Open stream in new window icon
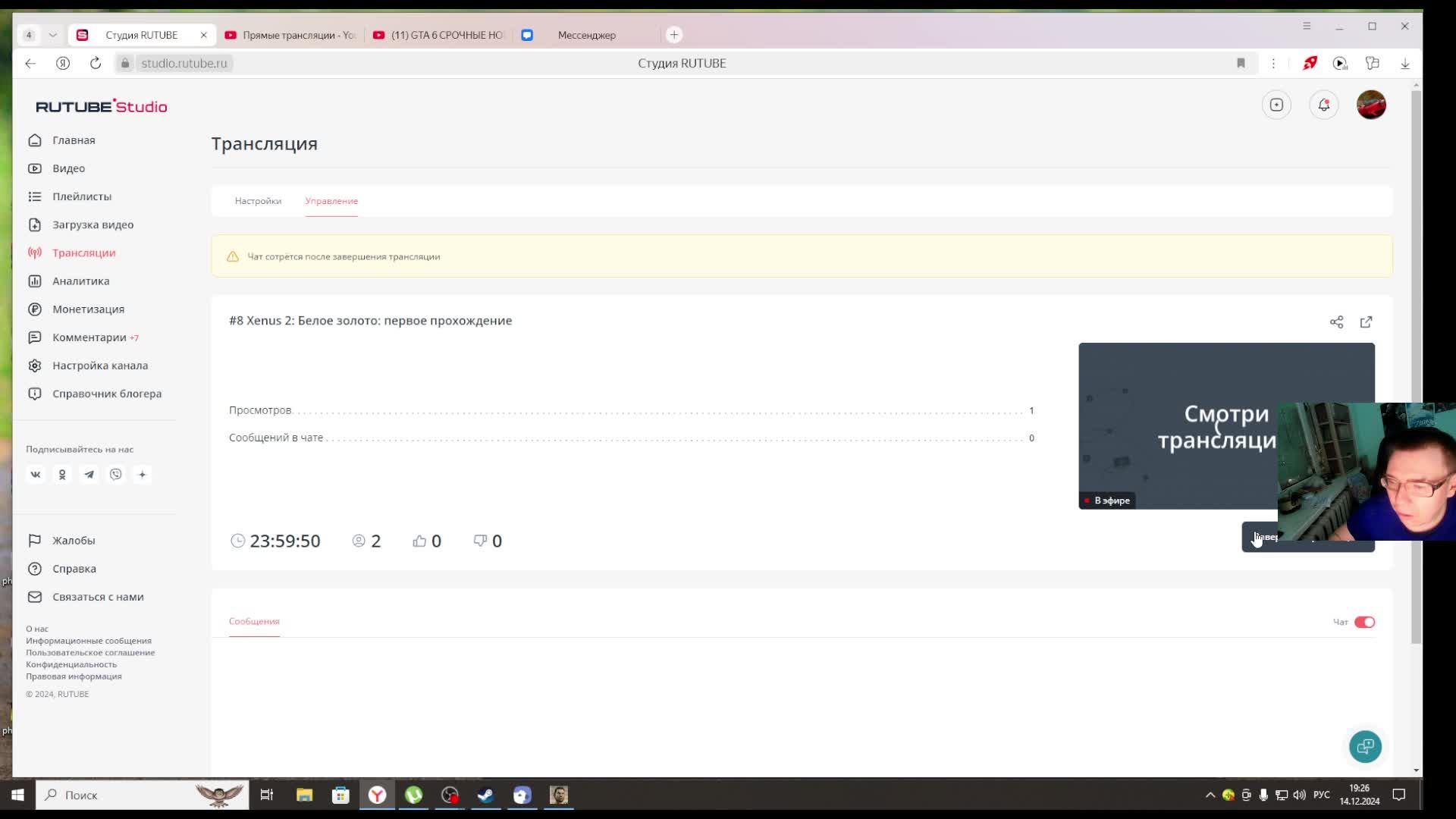The width and height of the screenshot is (1456, 819). point(1366,322)
